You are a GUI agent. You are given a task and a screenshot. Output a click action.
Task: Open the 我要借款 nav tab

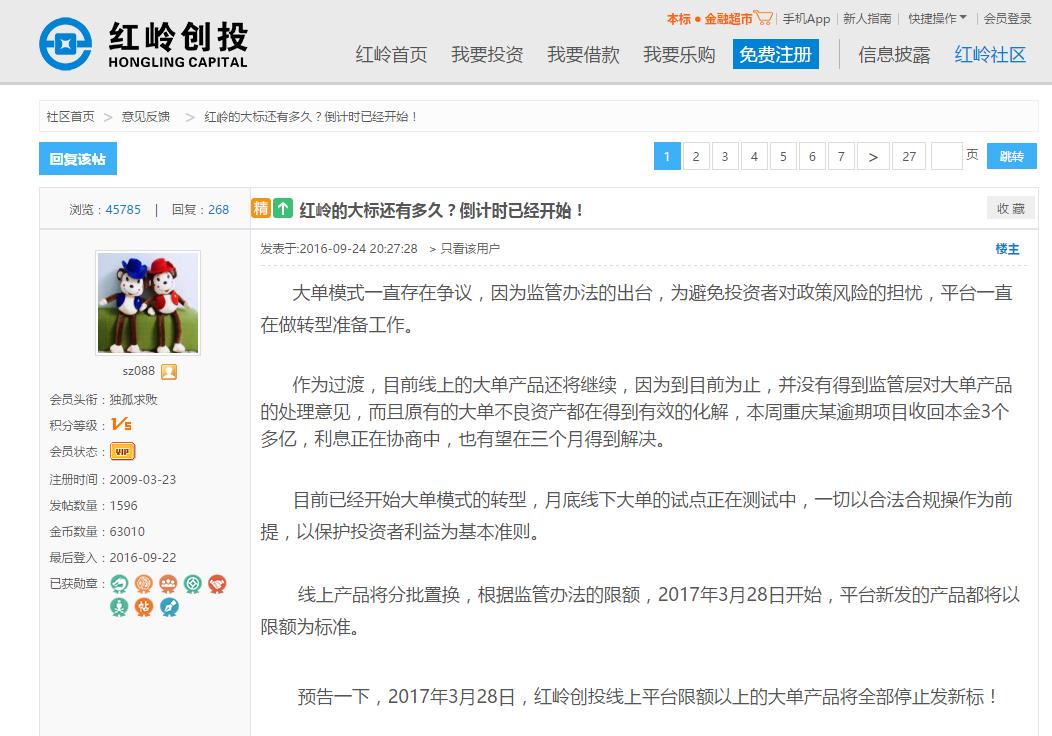tap(583, 54)
